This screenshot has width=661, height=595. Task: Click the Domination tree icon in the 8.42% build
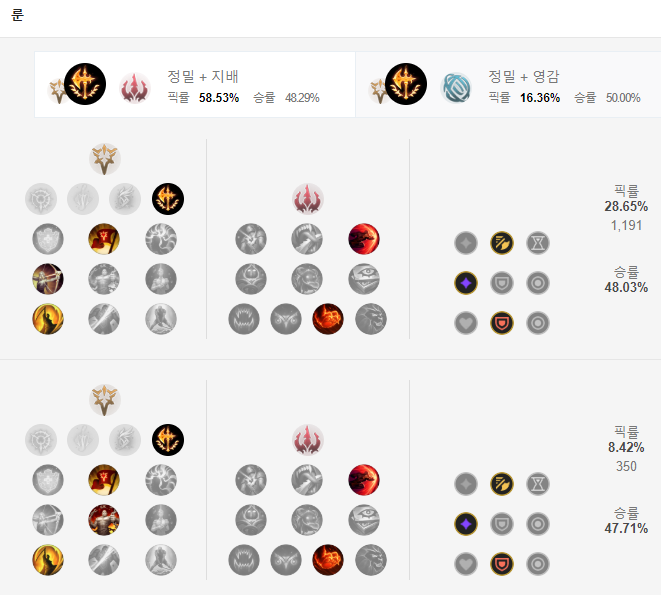(x=308, y=440)
